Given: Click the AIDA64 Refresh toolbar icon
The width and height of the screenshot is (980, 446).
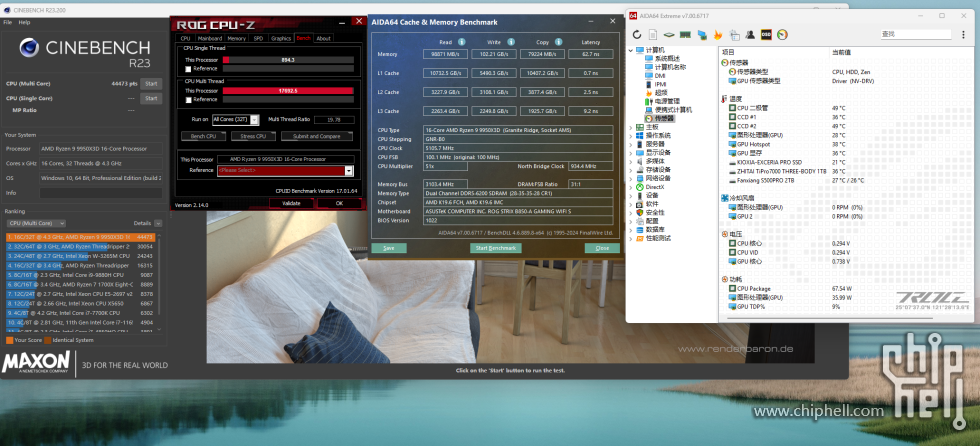Looking at the screenshot, I should [x=637, y=34].
